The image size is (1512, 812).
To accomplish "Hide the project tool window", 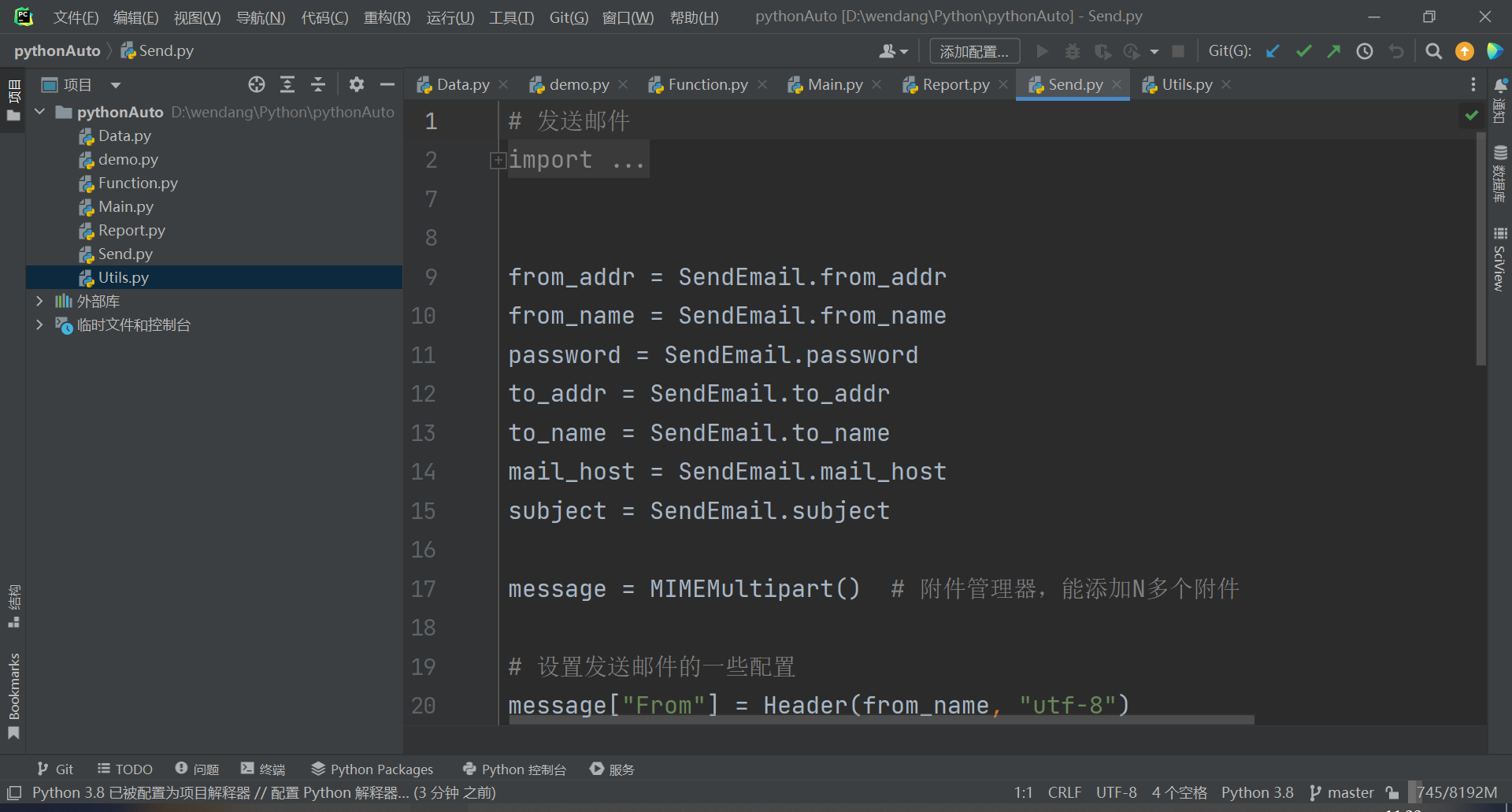I will pos(387,84).
